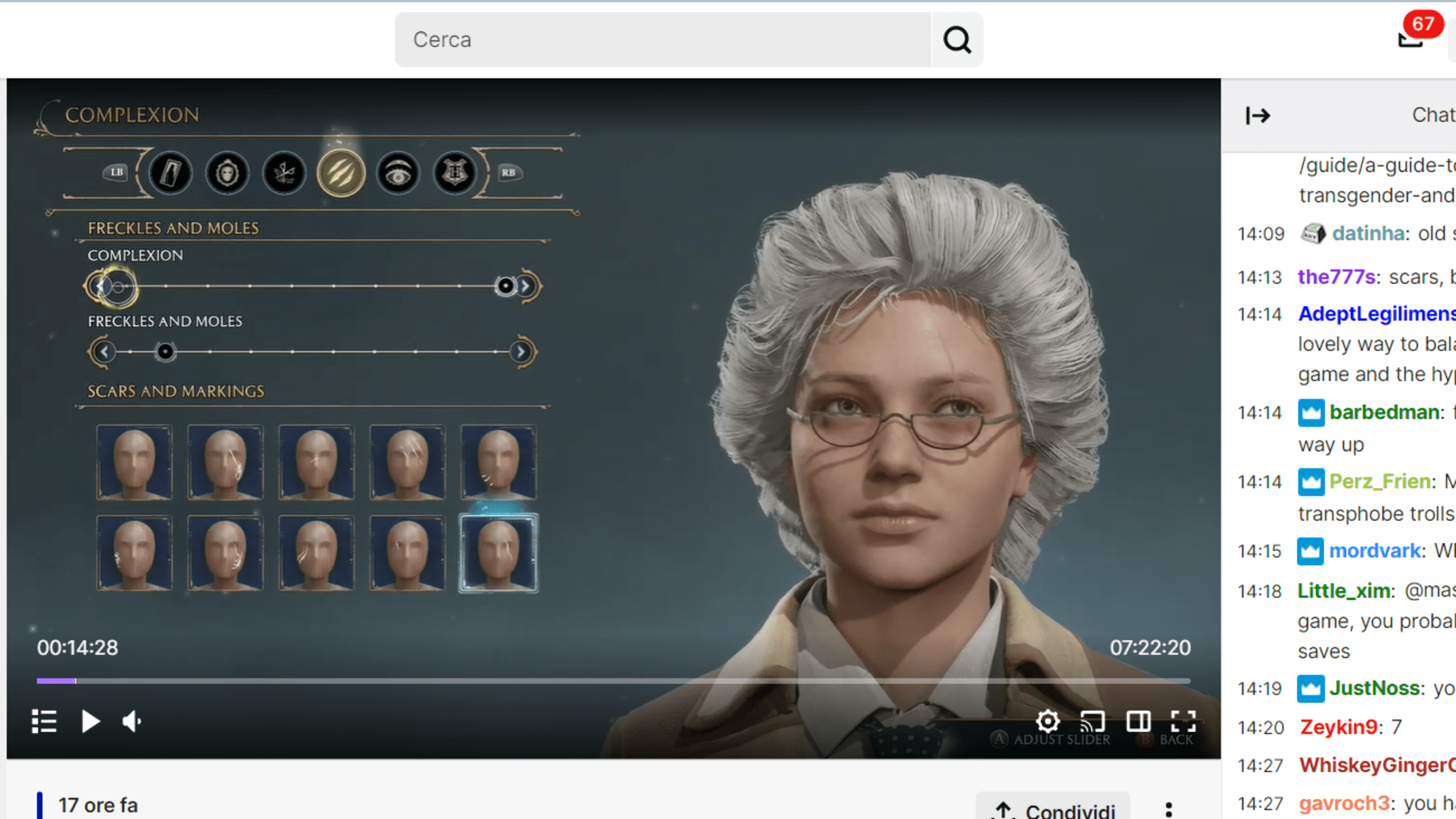Click the LB shoulder button indicator
Screen dimensions: 1456x819
(117, 172)
